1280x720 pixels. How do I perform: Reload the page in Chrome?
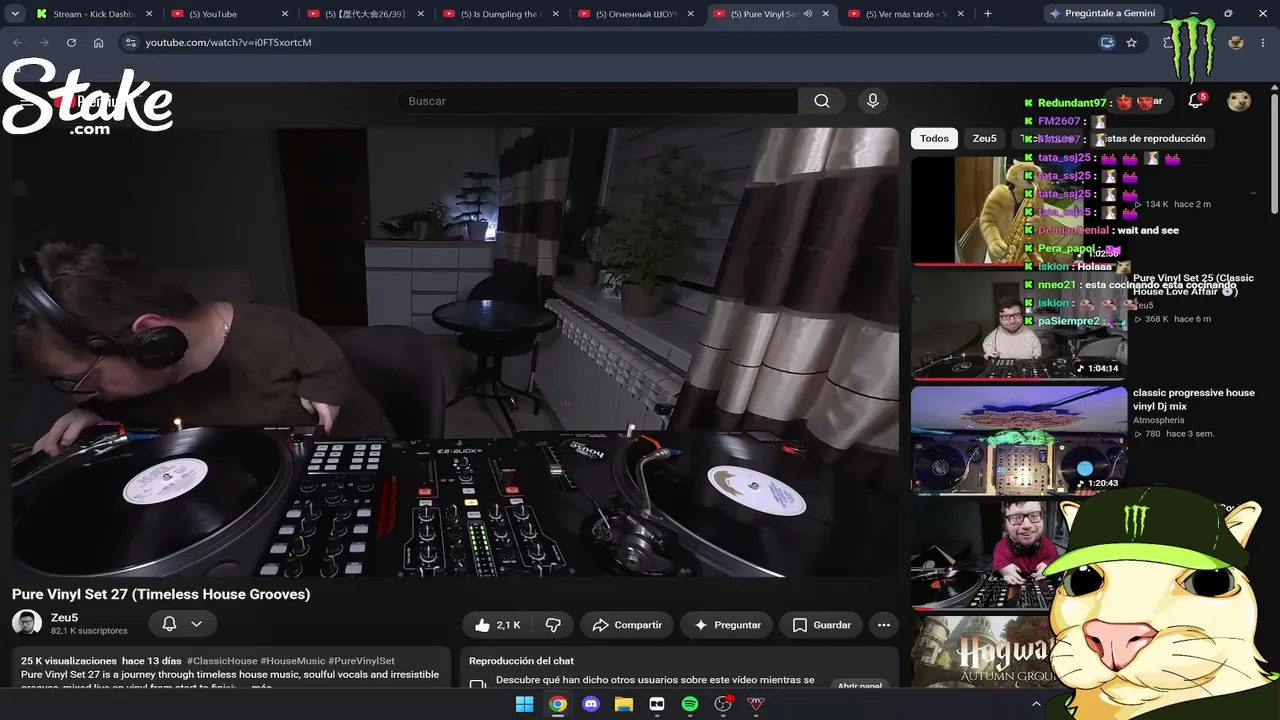point(71,43)
